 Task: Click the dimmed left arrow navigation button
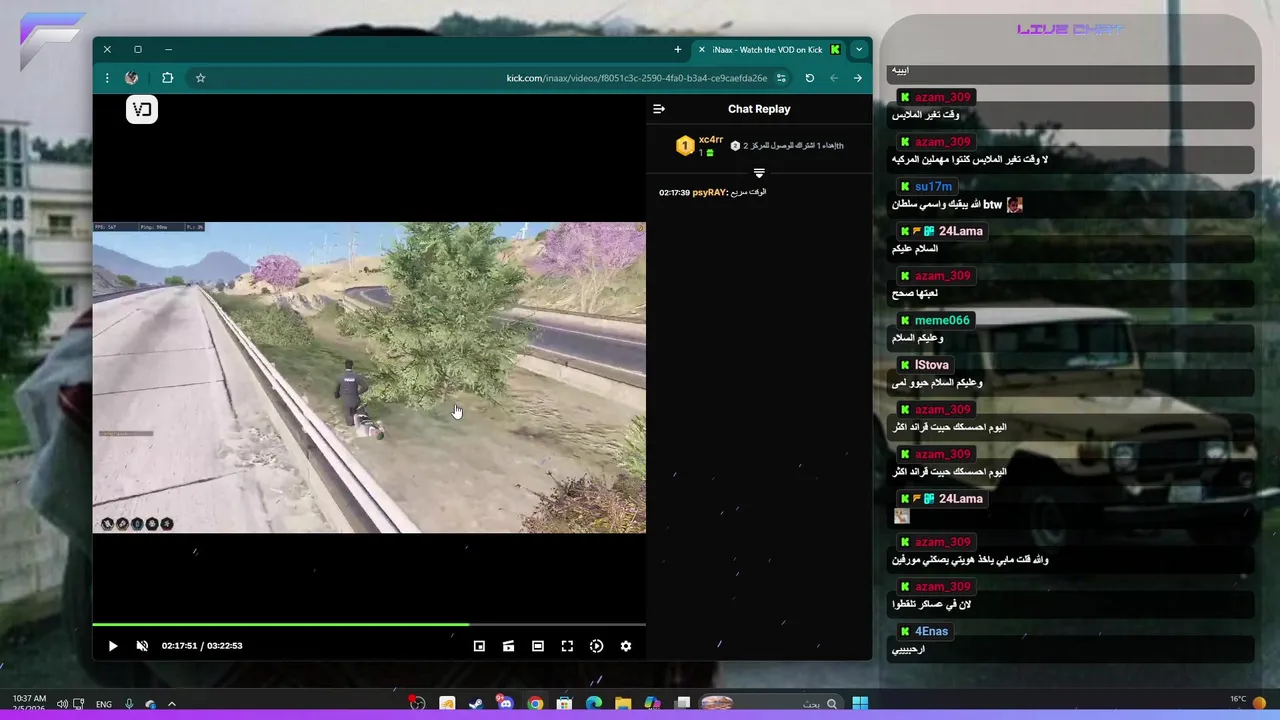[834, 78]
